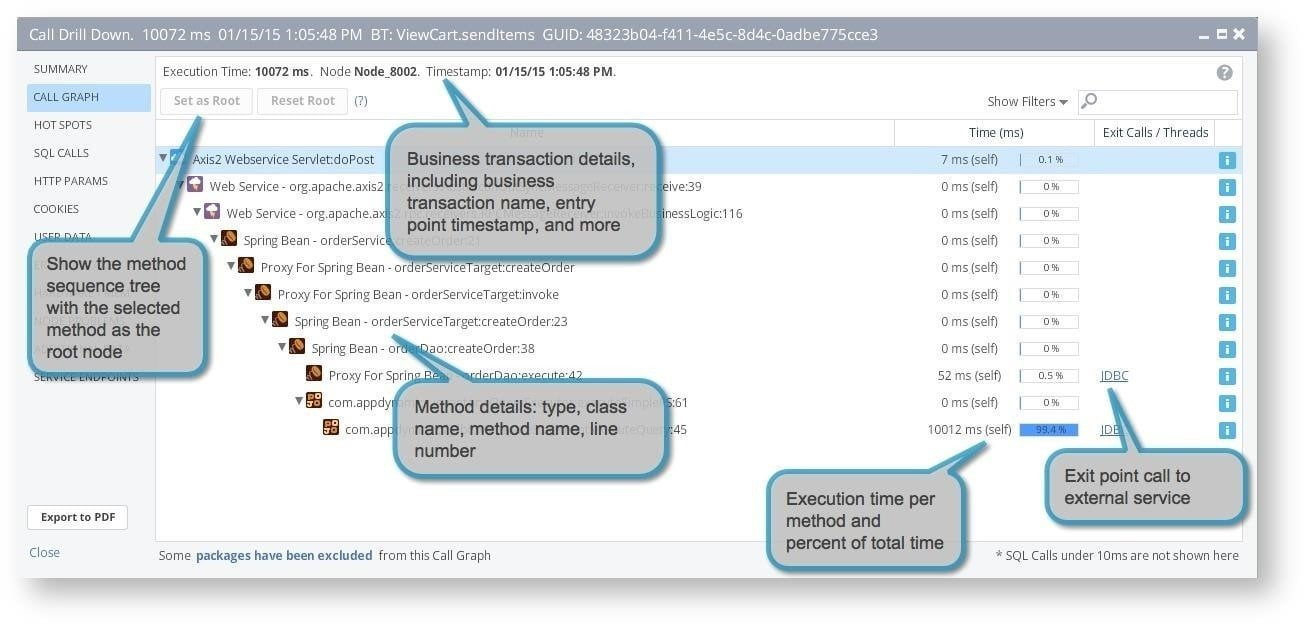Click the Close link in the sidebar
Viewport: 1306px width, 626px height.
click(44, 553)
